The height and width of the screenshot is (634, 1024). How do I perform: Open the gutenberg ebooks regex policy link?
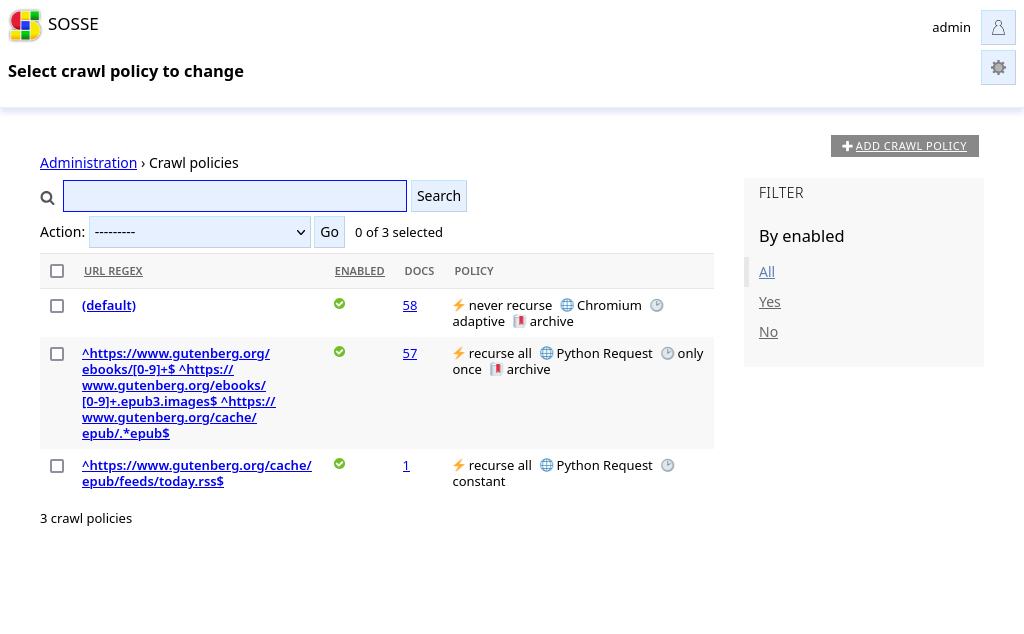pyautogui.click(x=178, y=393)
